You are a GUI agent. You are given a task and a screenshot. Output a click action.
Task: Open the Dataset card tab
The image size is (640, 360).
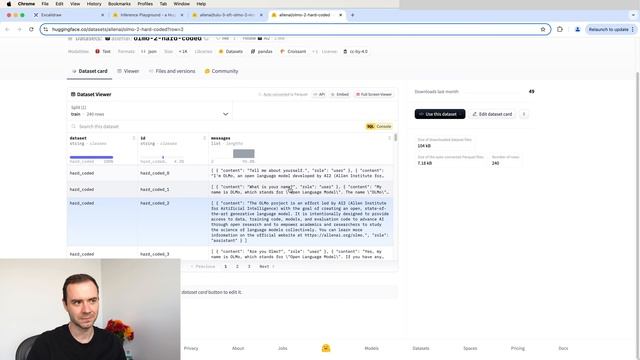click(89, 71)
